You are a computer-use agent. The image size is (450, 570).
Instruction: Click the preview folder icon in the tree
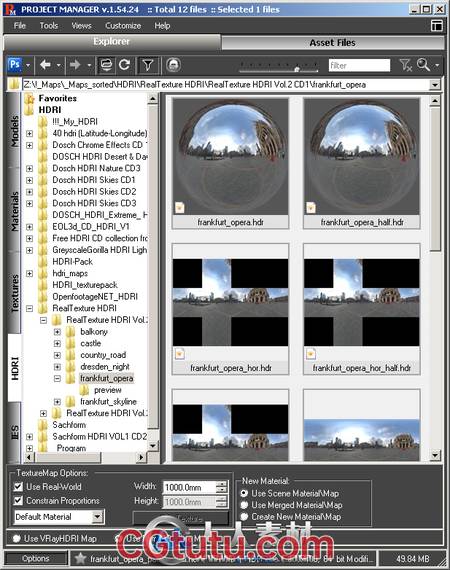click(84, 390)
